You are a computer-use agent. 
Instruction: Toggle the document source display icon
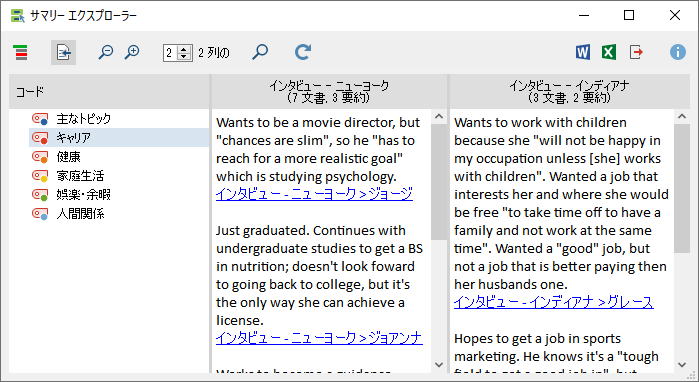[x=63, y=53]
